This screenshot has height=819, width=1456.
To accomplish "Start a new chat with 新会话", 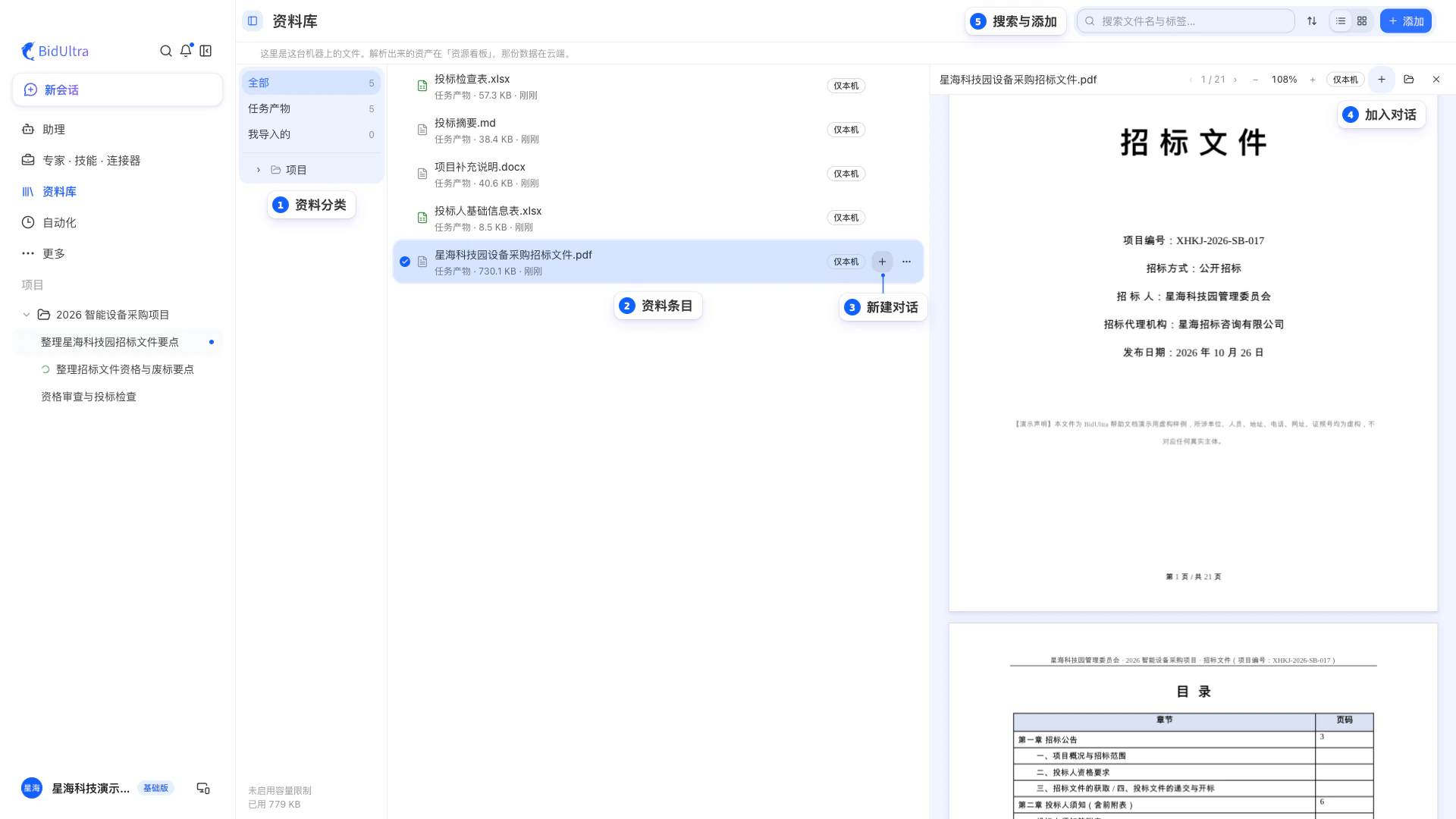I will coord(118,89).
